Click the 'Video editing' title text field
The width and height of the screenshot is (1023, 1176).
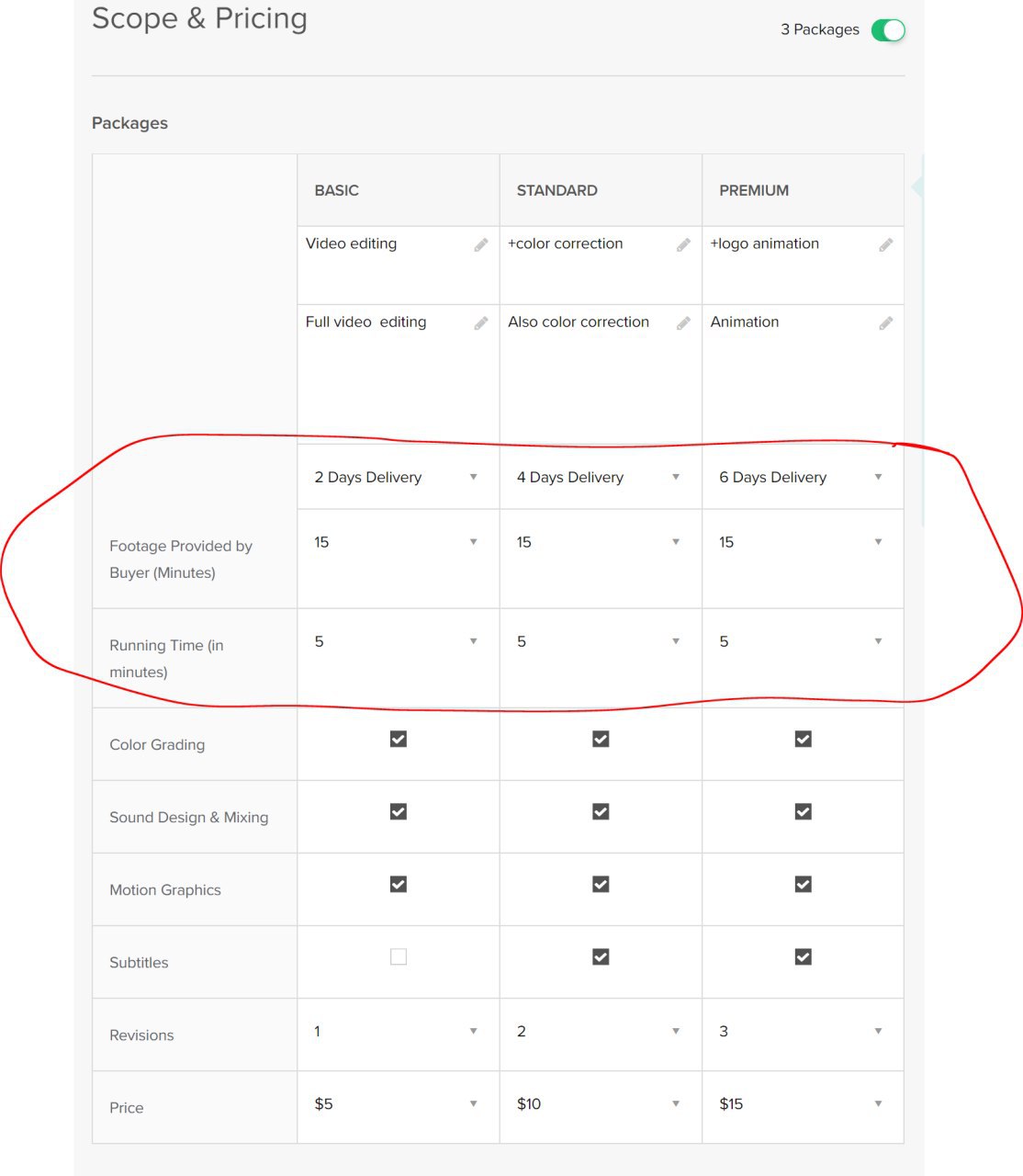(x=398, y=266)
